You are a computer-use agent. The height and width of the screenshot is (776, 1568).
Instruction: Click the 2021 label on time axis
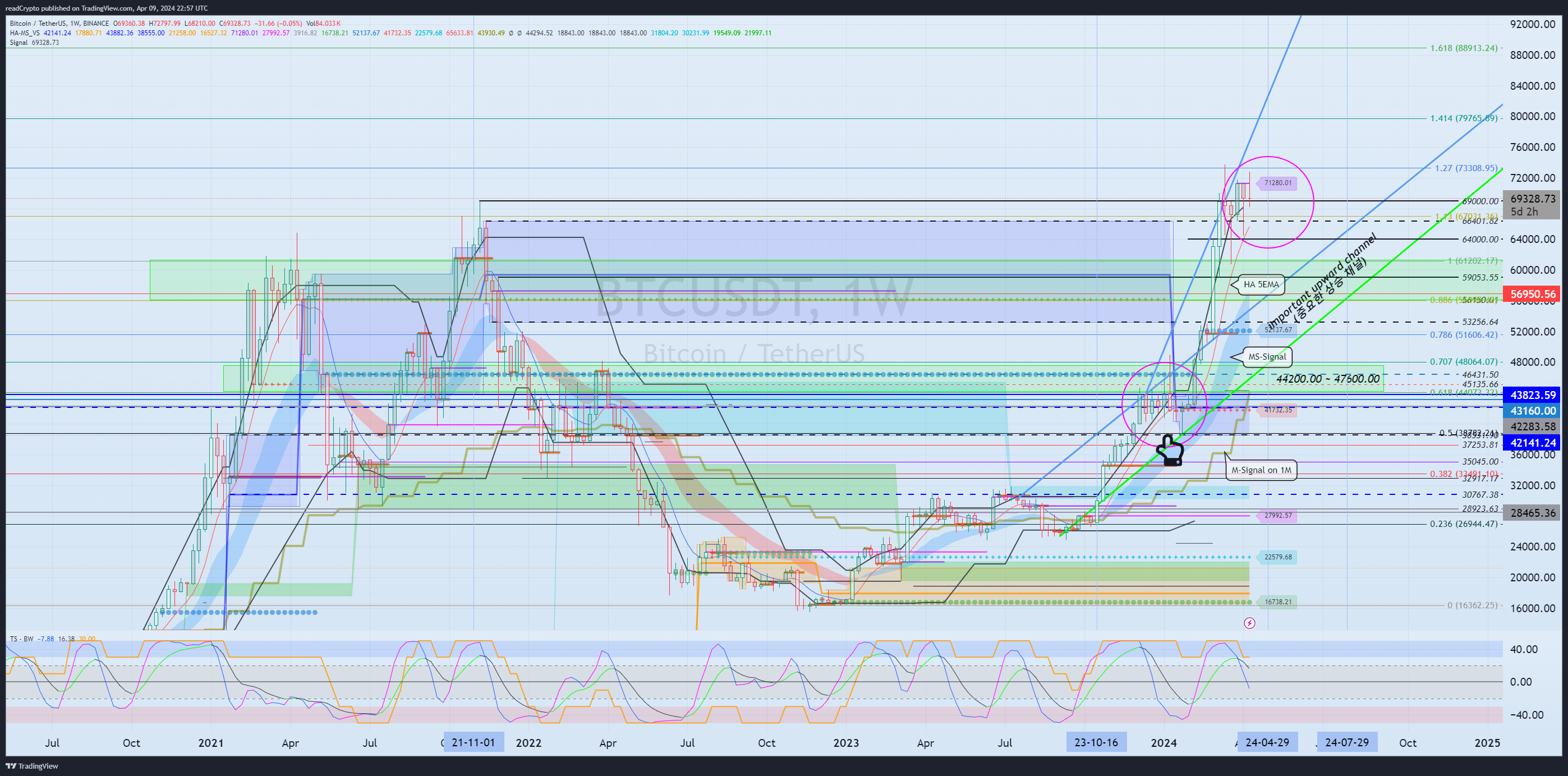(210, 742)
